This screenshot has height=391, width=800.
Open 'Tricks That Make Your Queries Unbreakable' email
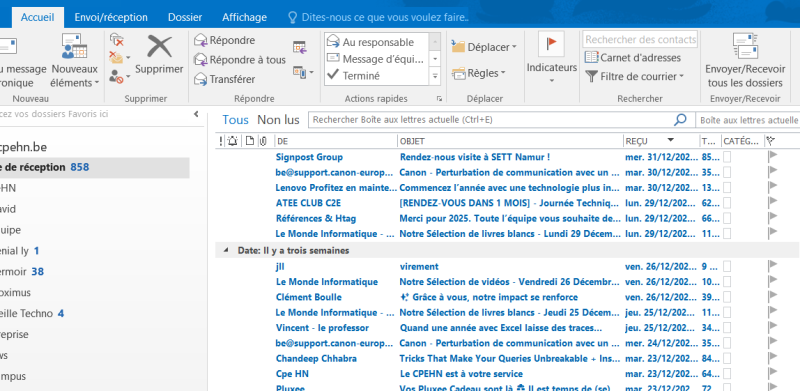coord(510,358)
